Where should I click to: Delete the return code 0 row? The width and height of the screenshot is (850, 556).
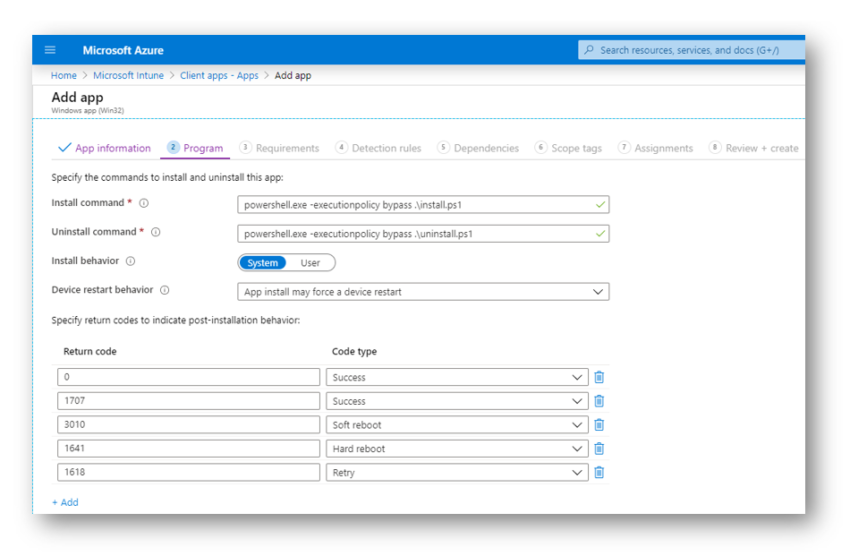coord(599,377)
